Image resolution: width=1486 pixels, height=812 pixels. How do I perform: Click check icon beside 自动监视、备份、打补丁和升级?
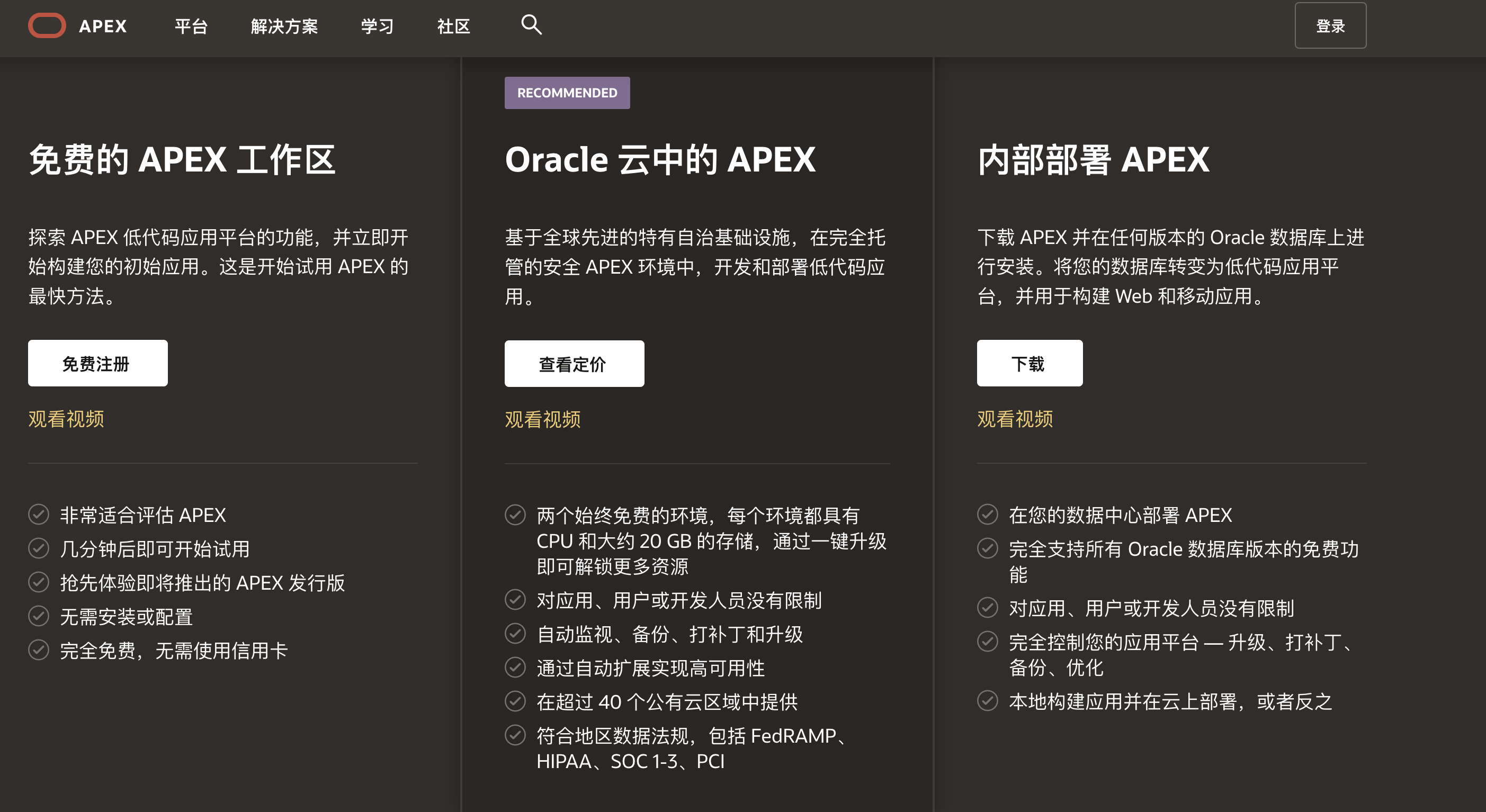515,634
